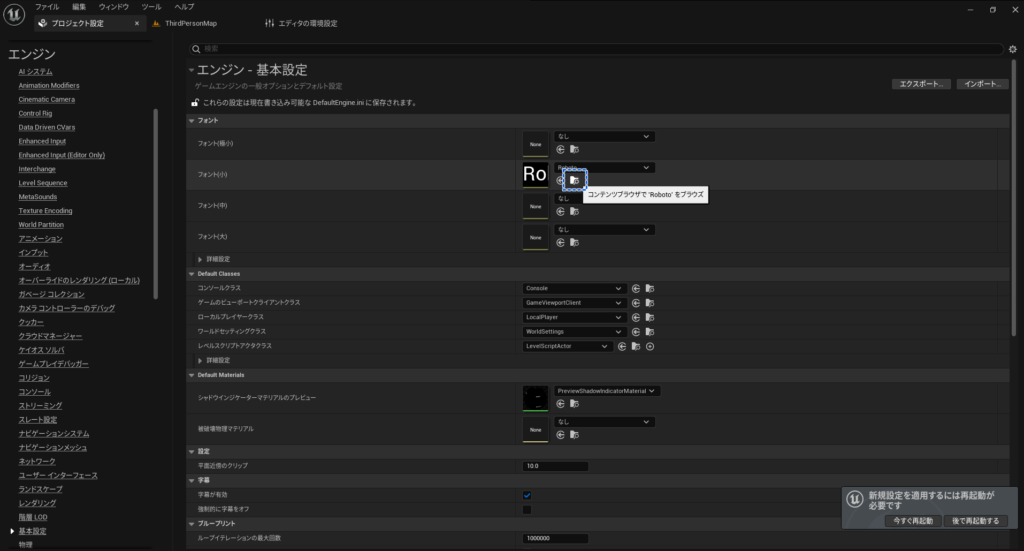The height and width of the screenshot is (551, 1024).
Task: Open Enhanced Input settings category
Action: [42, 142]
